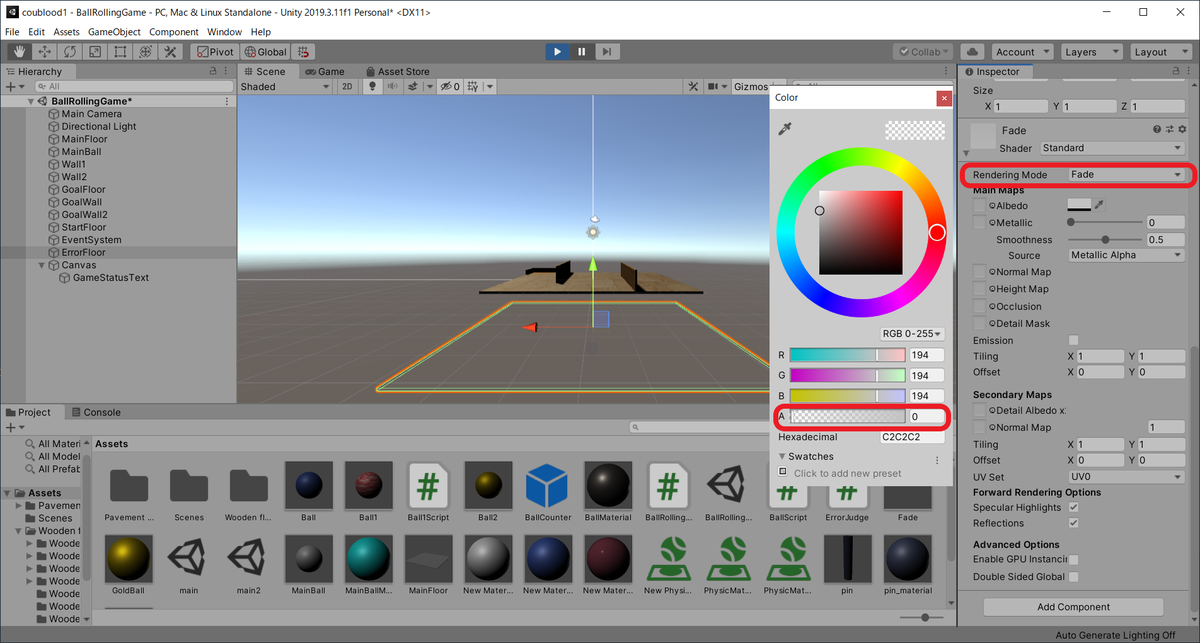The width and height of the screenshot is (1200, 643).
Task: Select the Move tool
Action: [45, 52]
